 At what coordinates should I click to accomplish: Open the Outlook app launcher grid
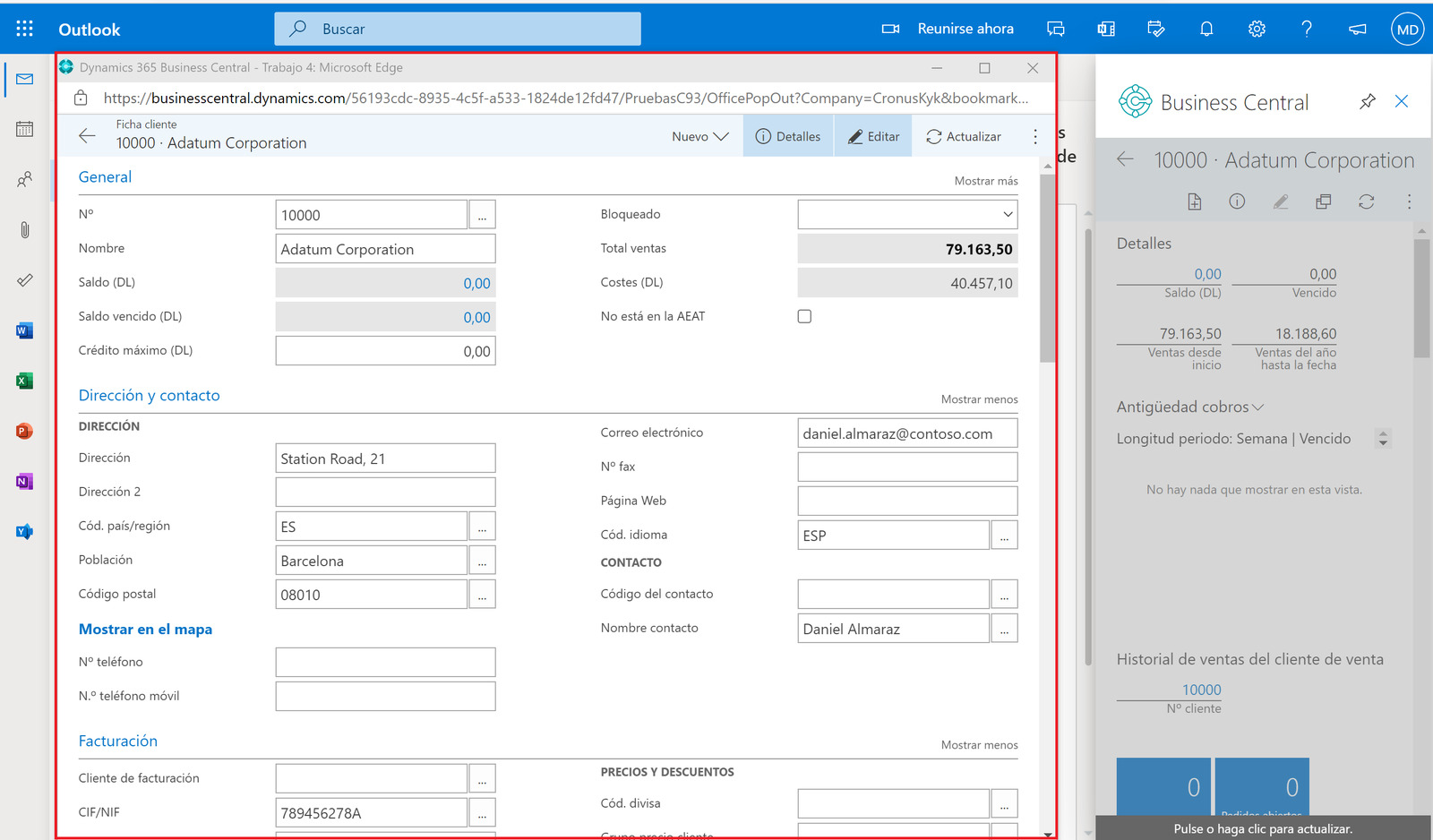(x=25, y=29)
